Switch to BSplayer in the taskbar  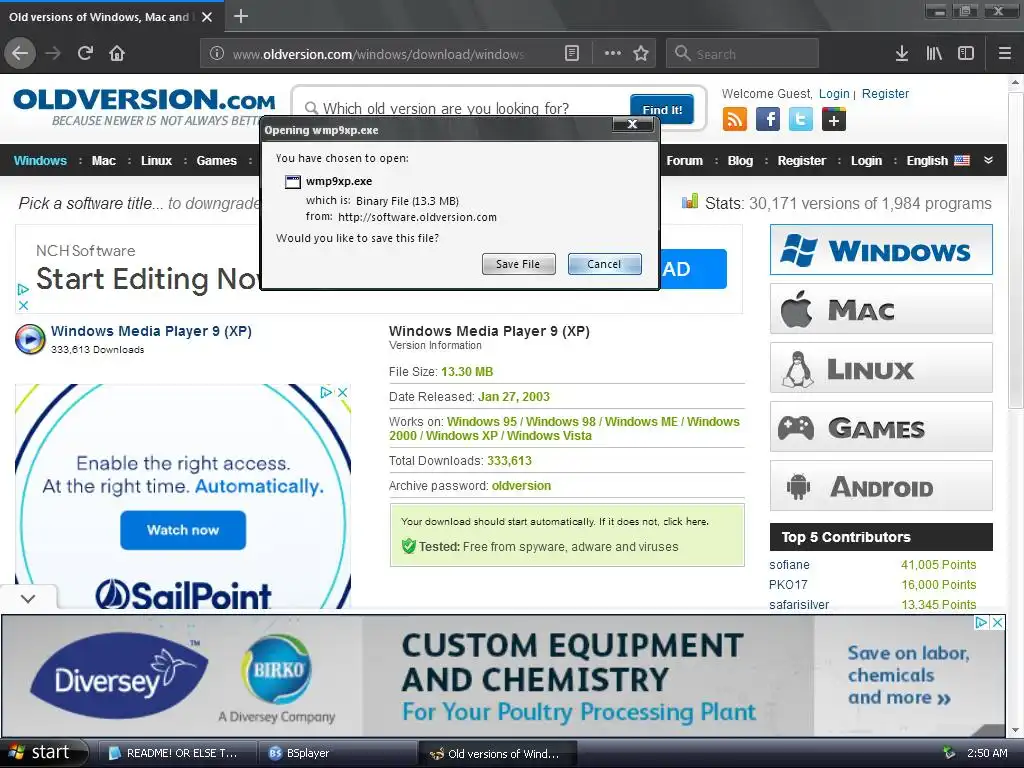337,753
